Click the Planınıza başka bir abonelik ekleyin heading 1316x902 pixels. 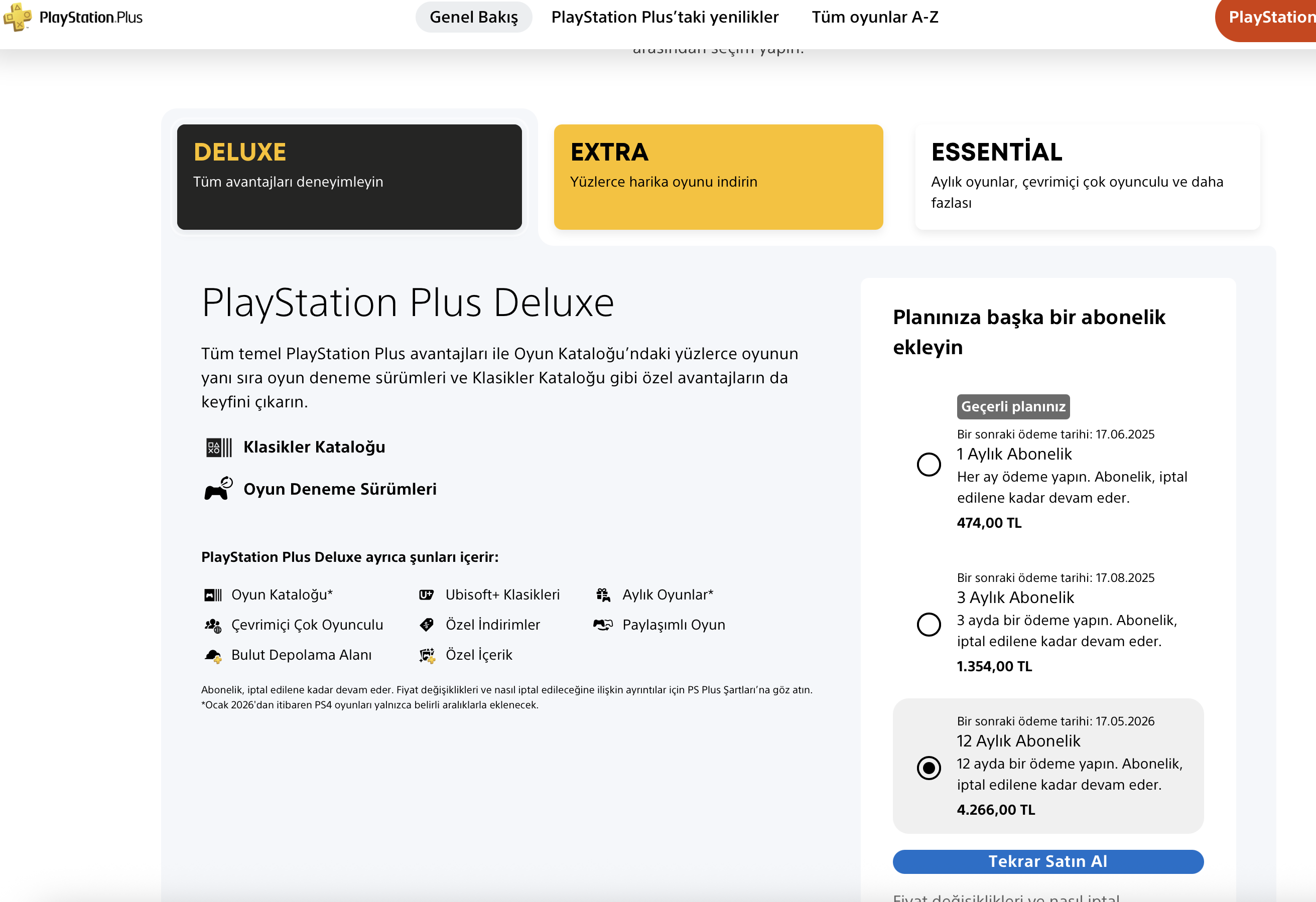(1029, 332)
